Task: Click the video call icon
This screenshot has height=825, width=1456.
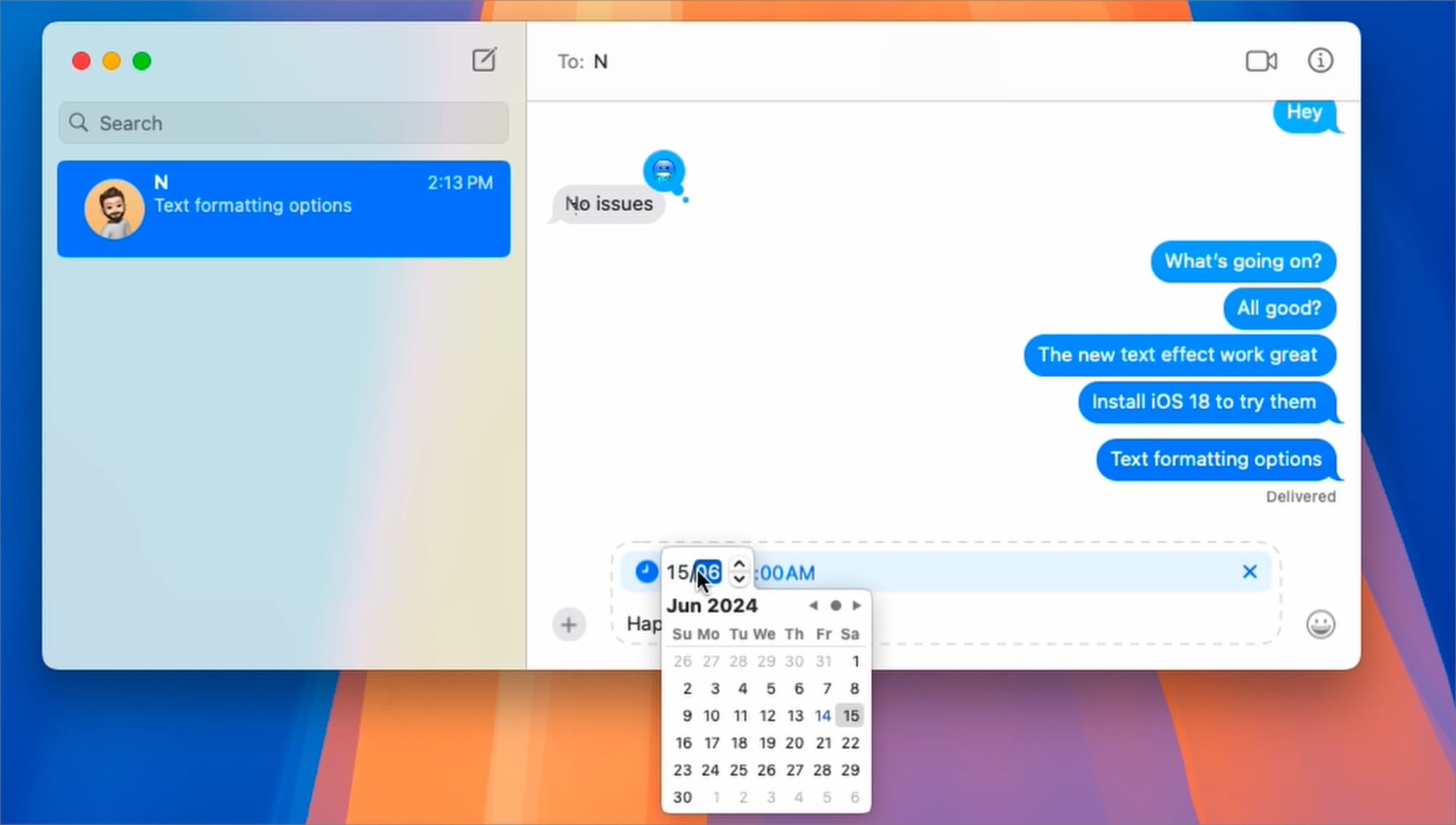Action: (x=1261, y=60)
